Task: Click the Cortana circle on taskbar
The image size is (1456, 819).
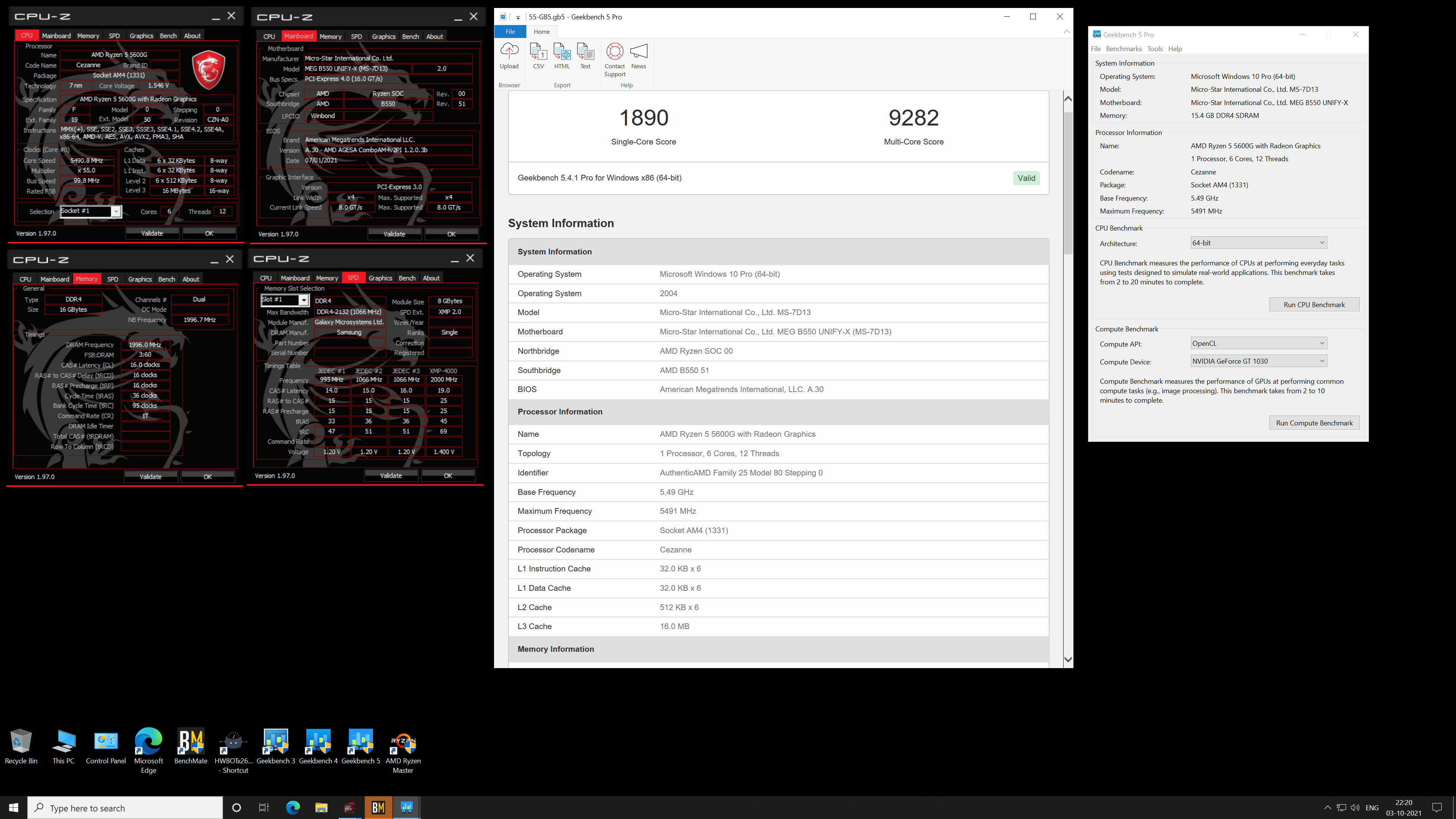Action: pyautogui.click(x=236, y=808)
